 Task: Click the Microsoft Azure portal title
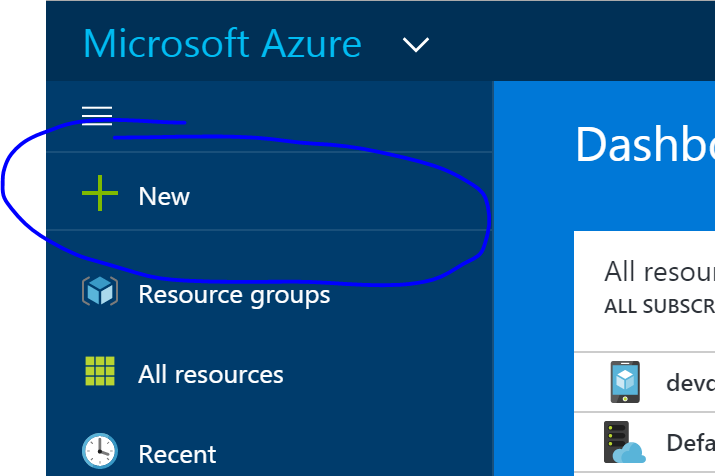pos(222,44)
